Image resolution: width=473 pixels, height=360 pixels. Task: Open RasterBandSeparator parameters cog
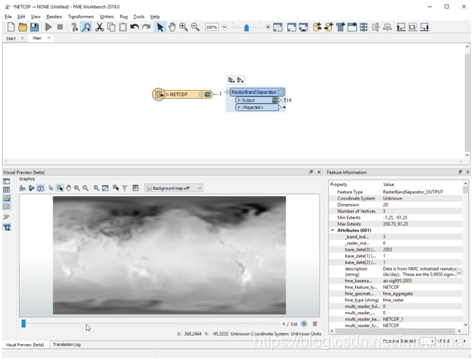281,92
